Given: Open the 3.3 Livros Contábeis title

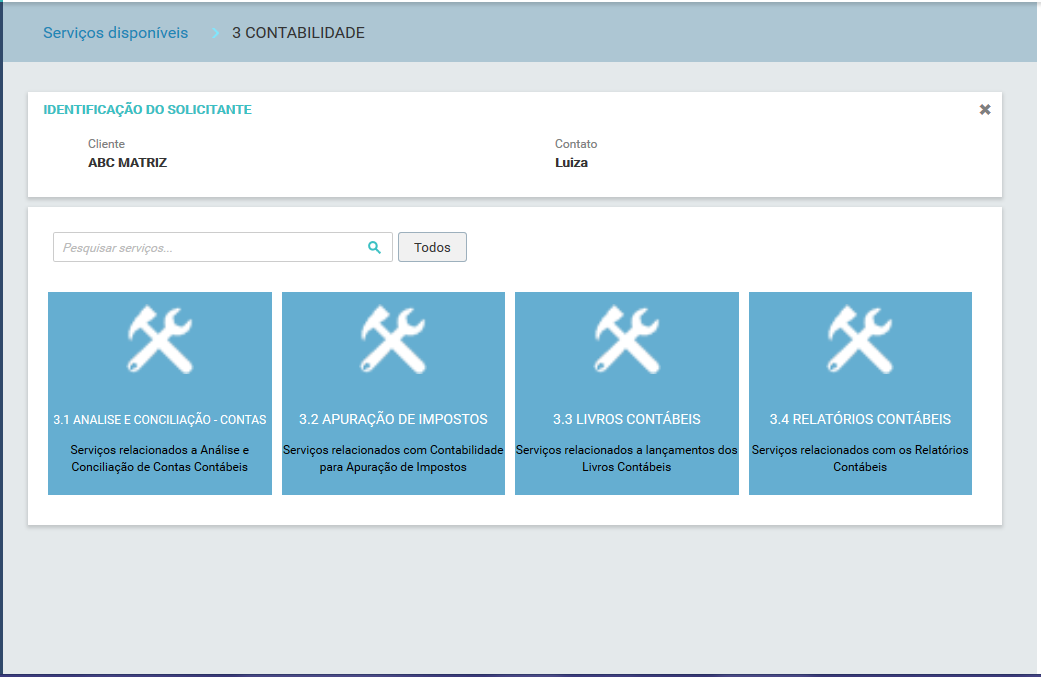Looking at the screenshot, I should point(627,419).
